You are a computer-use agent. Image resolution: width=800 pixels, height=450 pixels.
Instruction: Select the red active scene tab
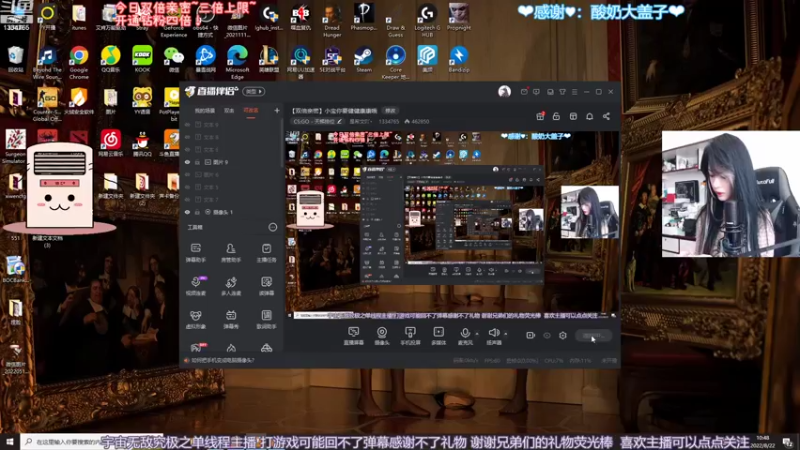[x=251, y=111]
